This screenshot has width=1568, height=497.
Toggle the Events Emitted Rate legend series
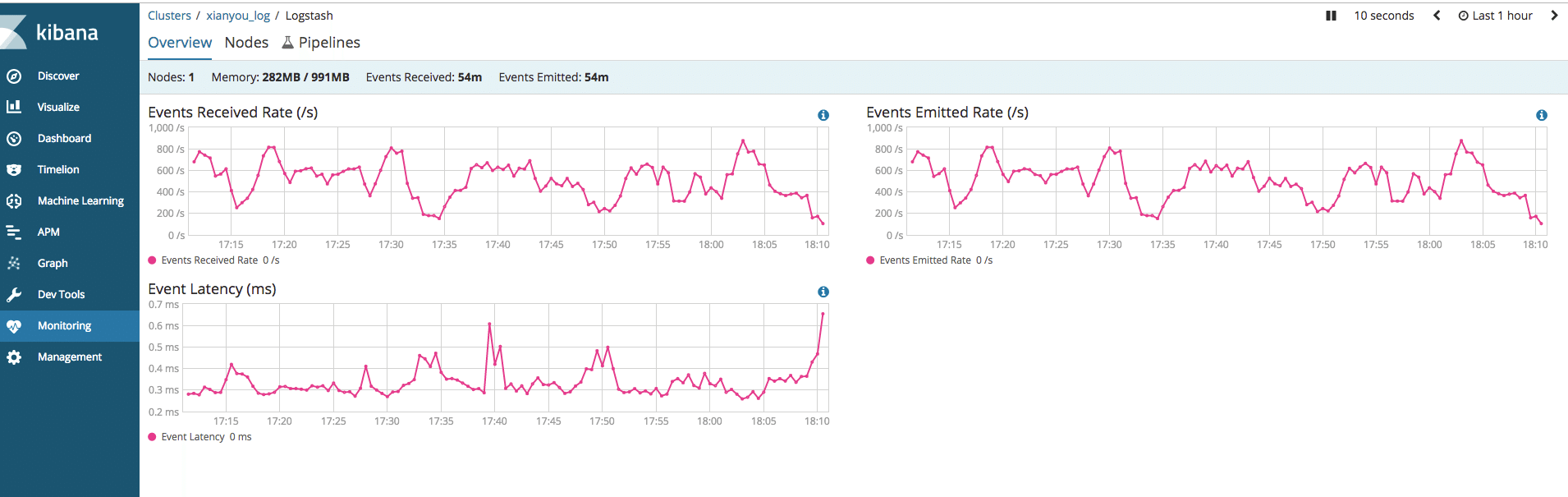click(x=929, y=260)
